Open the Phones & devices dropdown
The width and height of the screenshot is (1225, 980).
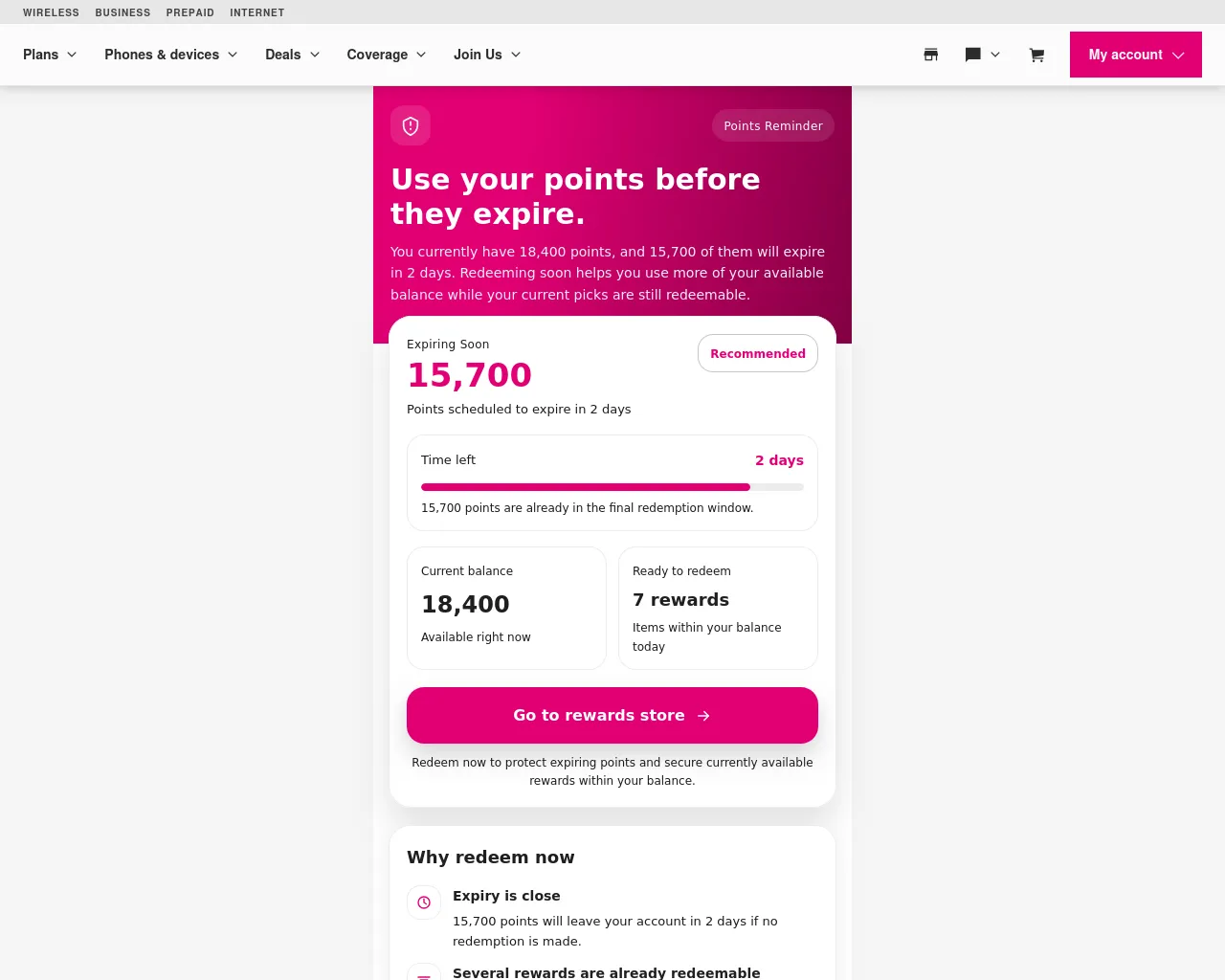[171, 55]
